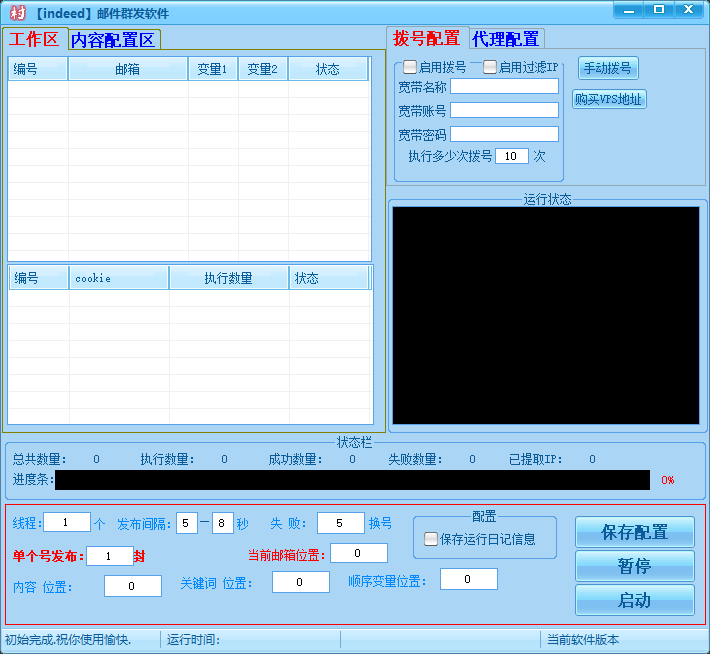Click the 宽带密码 input box

coord(504,135)
